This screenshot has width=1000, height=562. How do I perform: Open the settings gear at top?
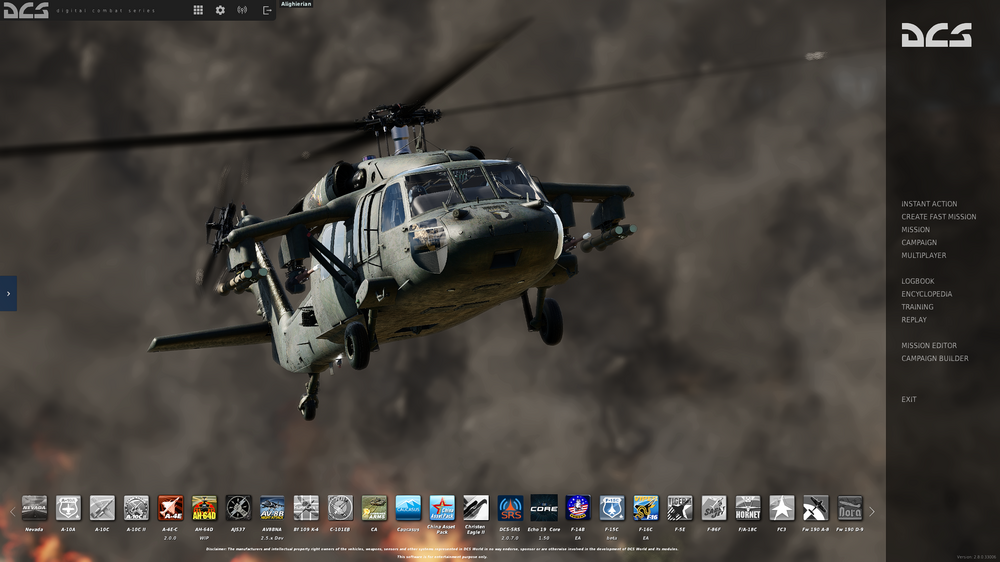point(220,10)
